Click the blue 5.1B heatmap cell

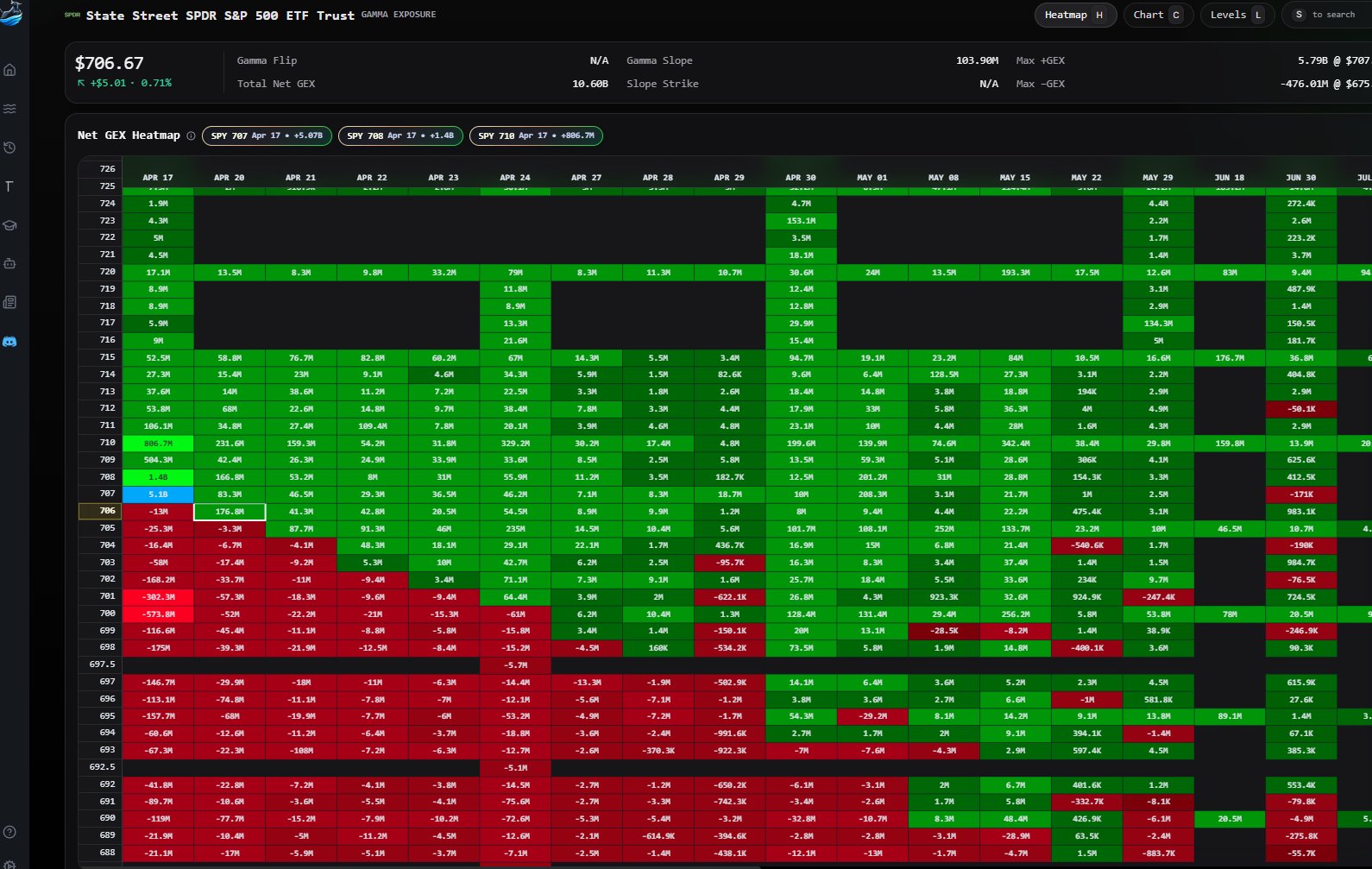click(x=158, y=494)
